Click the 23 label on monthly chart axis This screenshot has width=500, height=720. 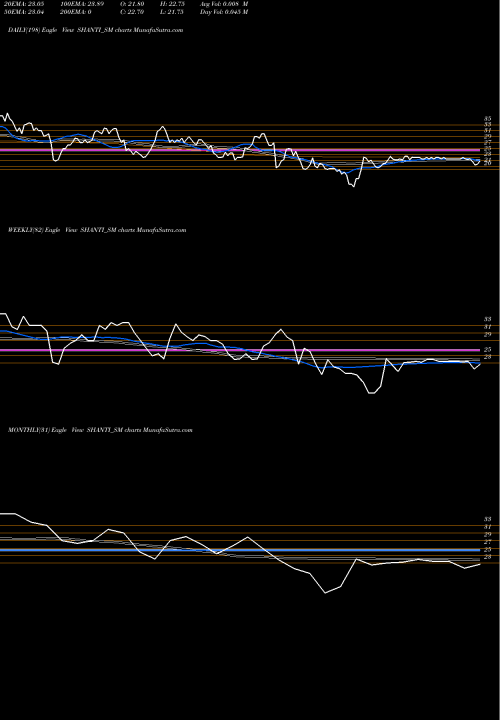point(487,557)
